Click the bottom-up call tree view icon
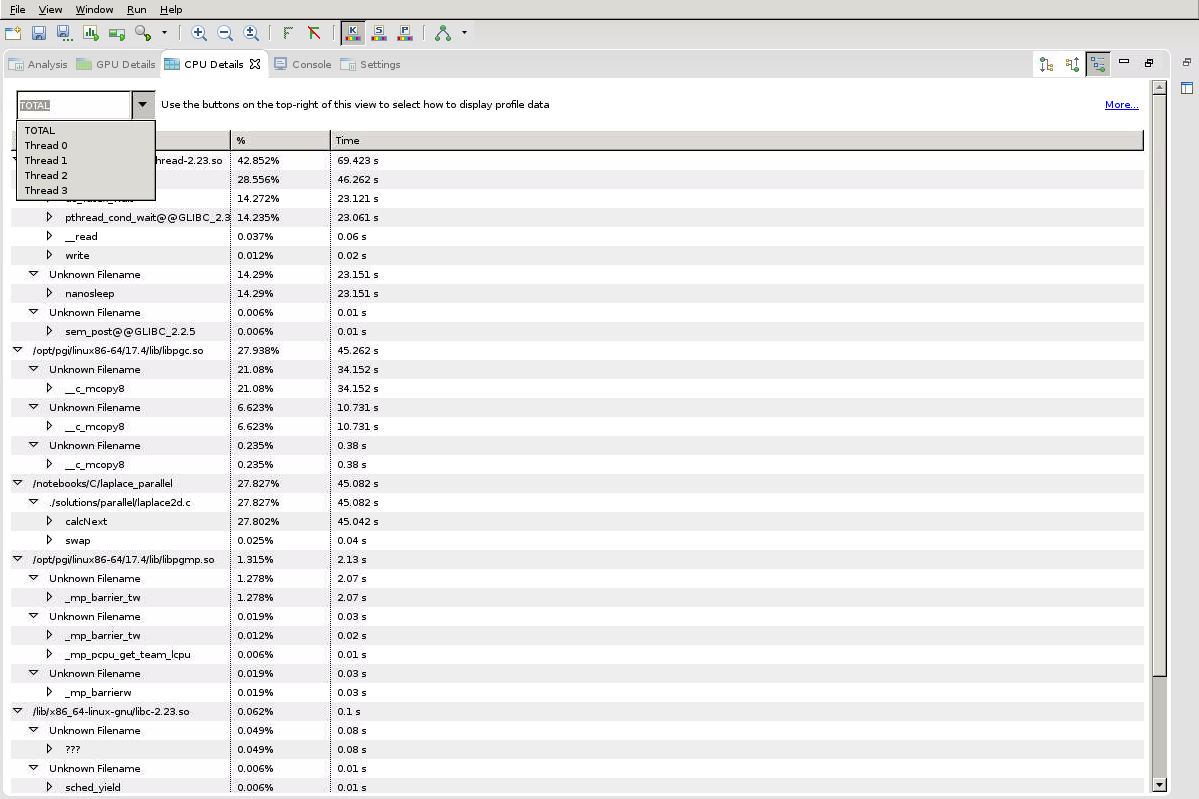This screenshot has width=1199, height=799. 1072,64
